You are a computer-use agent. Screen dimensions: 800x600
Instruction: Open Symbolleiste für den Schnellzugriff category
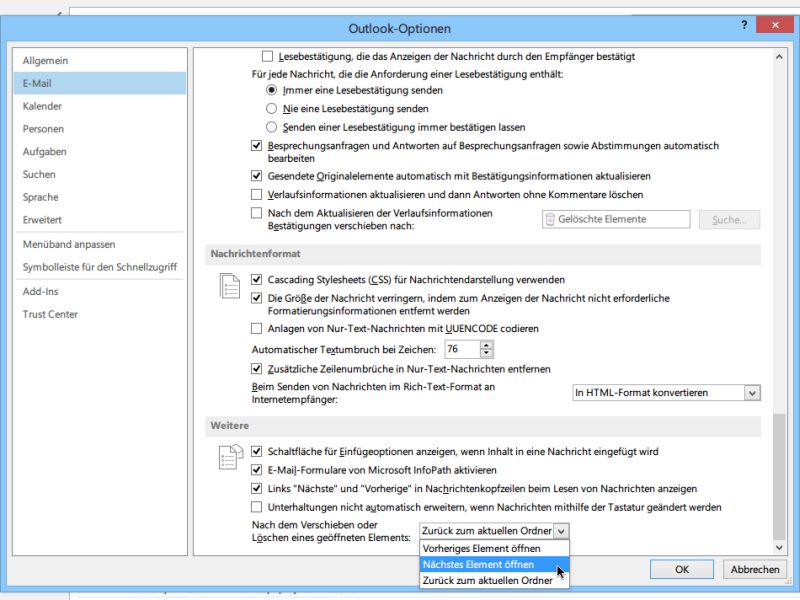pyautogui.click(x=100, y=267)
